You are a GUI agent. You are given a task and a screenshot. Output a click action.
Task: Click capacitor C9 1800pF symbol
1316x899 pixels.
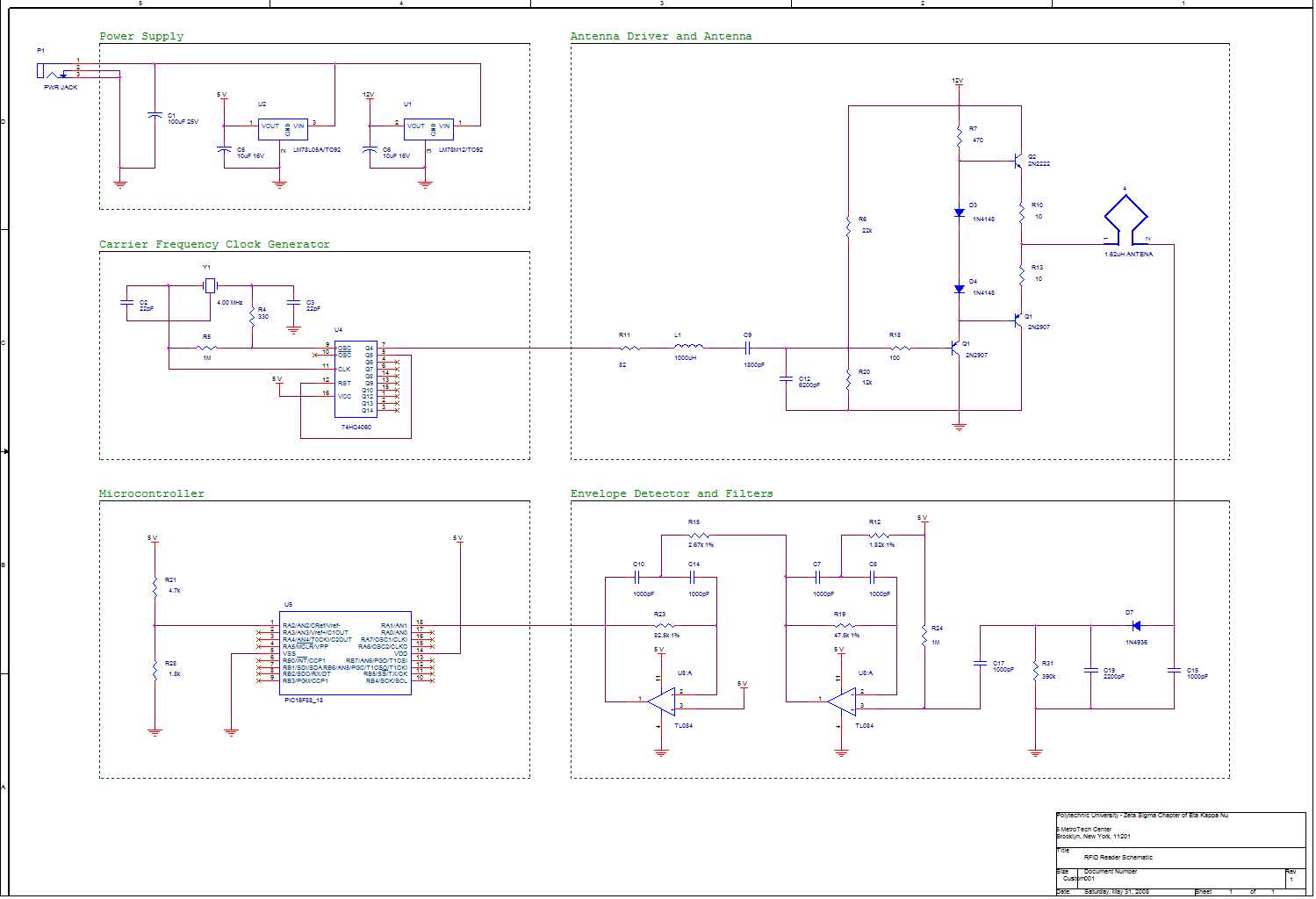[748, 349]
